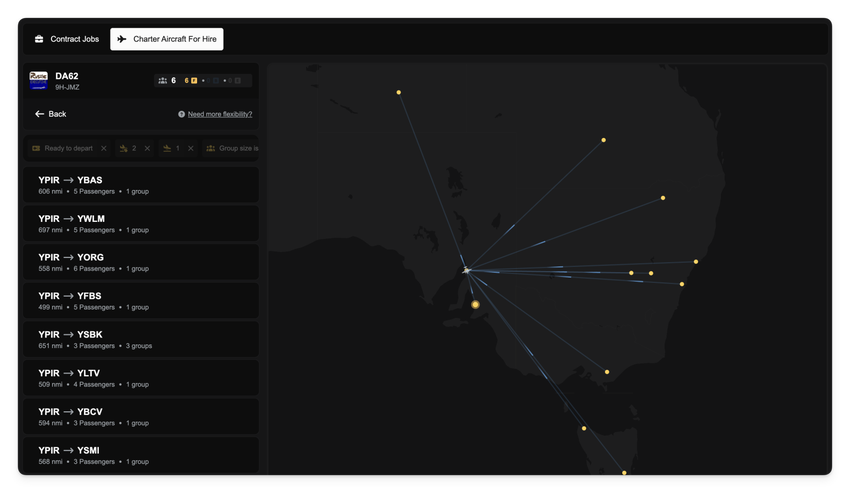Viewport: 850px width, 493px height.
Task: Remove the 'Ready to depart' filter
Action: 104,148
